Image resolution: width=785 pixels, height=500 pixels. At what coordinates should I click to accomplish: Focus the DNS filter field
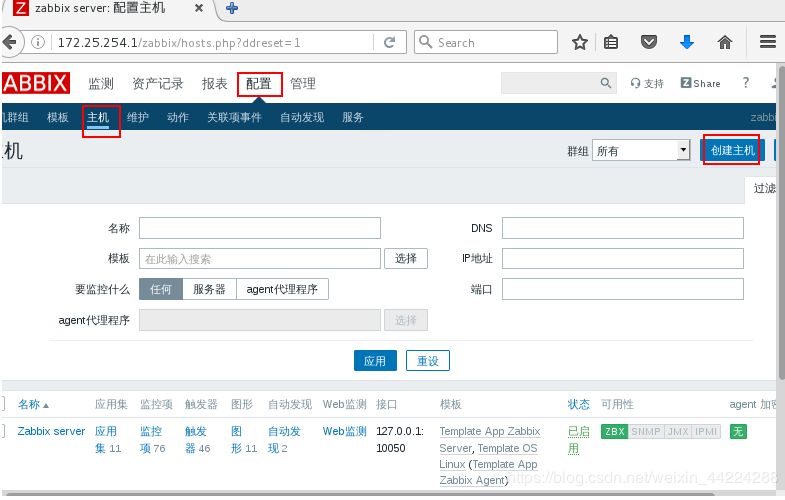pos(623,228)
